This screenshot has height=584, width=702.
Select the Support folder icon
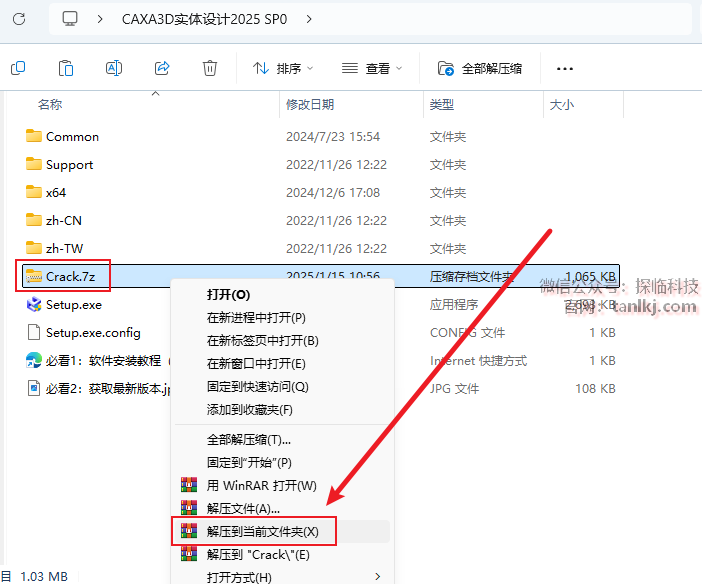pos(34,164)
